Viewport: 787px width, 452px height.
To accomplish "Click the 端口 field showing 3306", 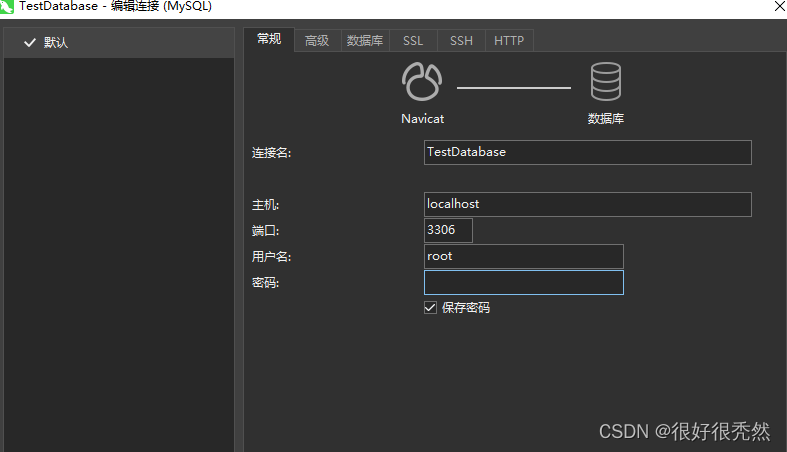I will click(448, 230).
